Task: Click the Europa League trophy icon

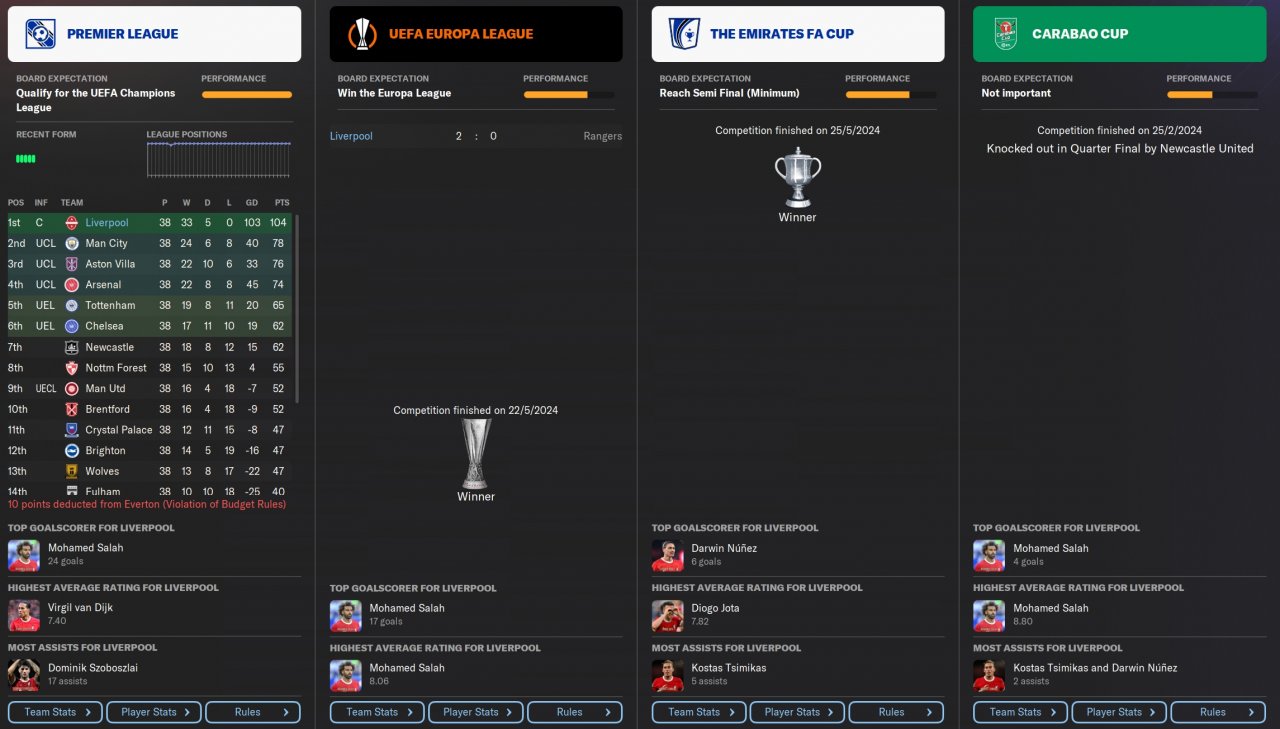Action: click(476, 453)
